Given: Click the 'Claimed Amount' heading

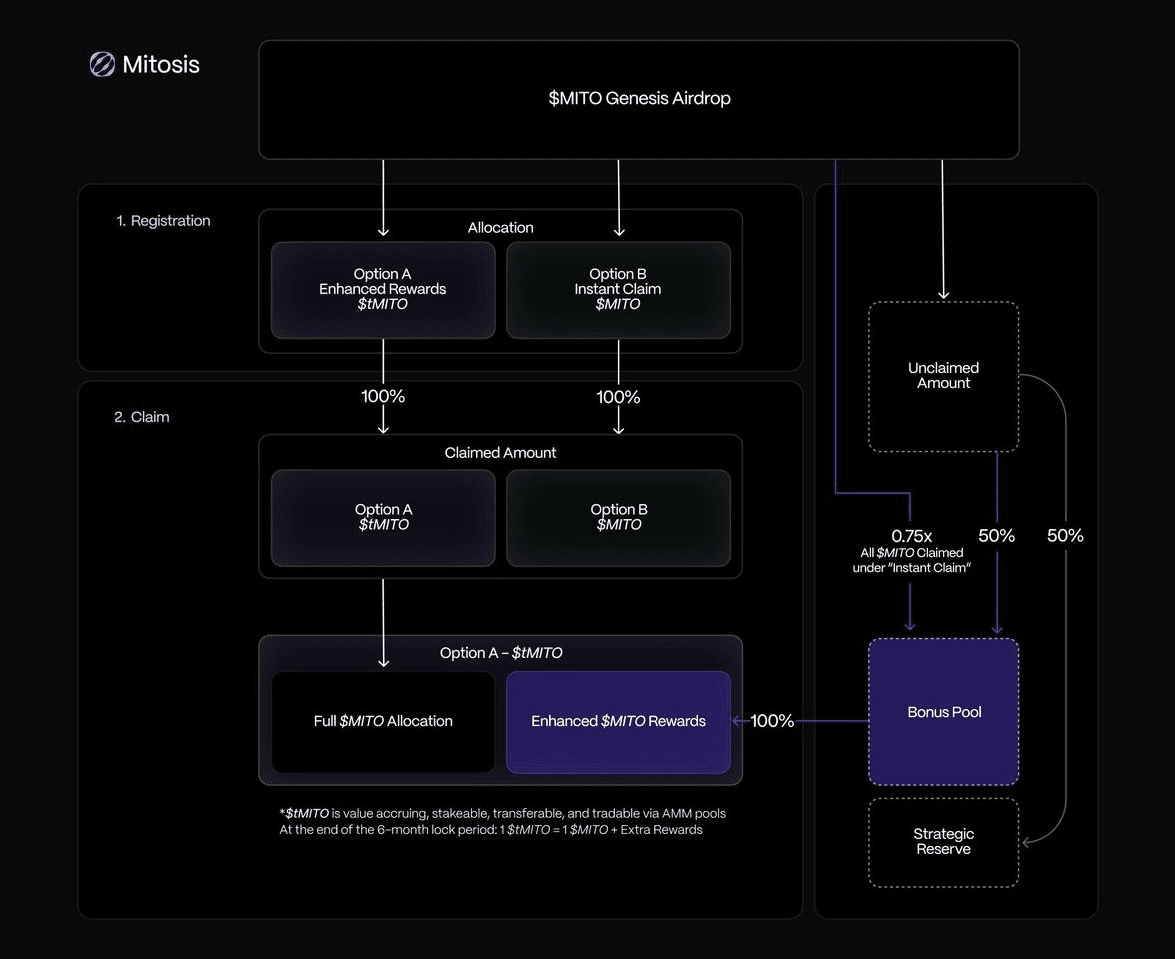Looking at the screenshot, I should click(x=501, y=453).
